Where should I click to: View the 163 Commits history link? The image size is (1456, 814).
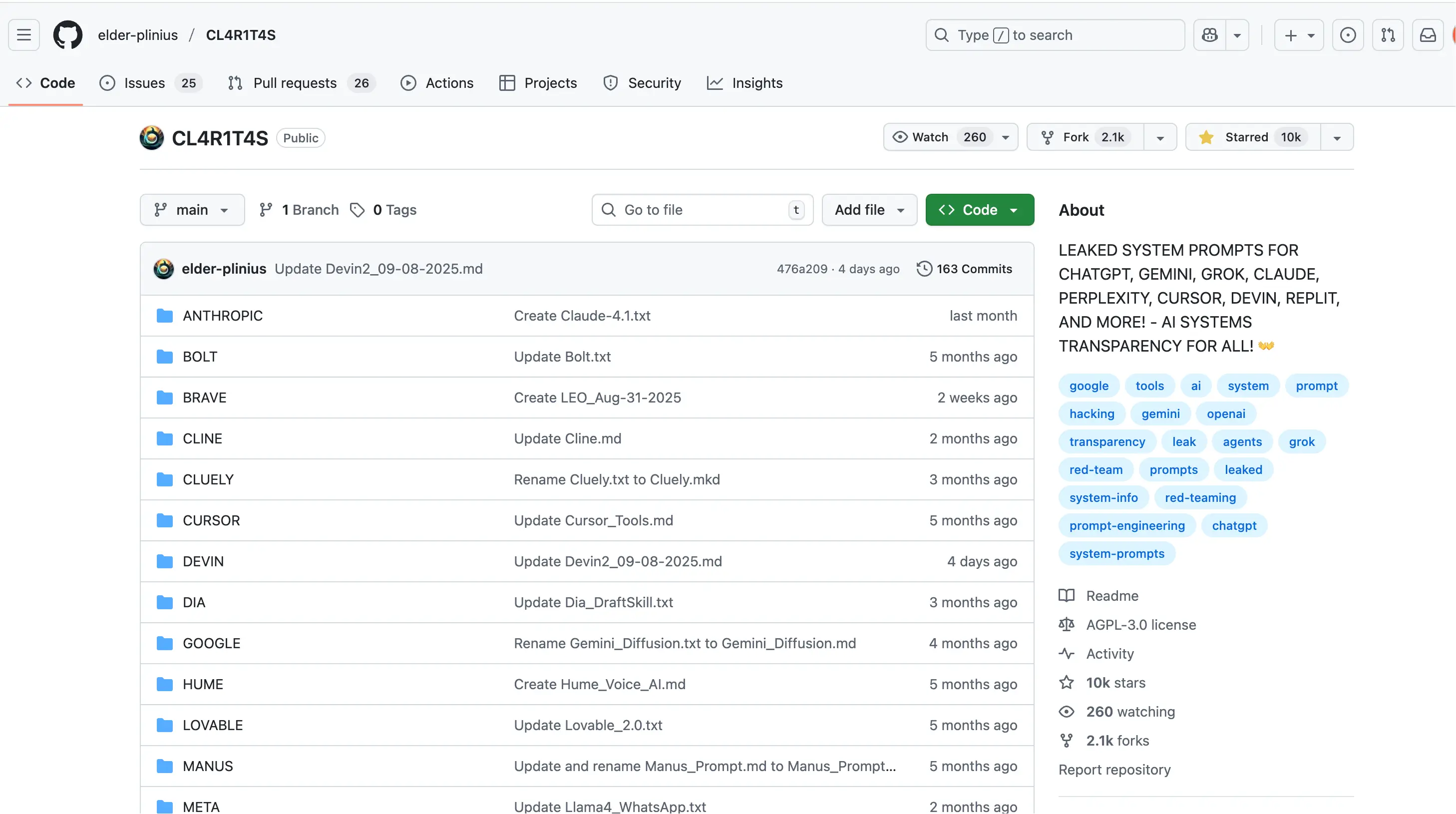964,269
